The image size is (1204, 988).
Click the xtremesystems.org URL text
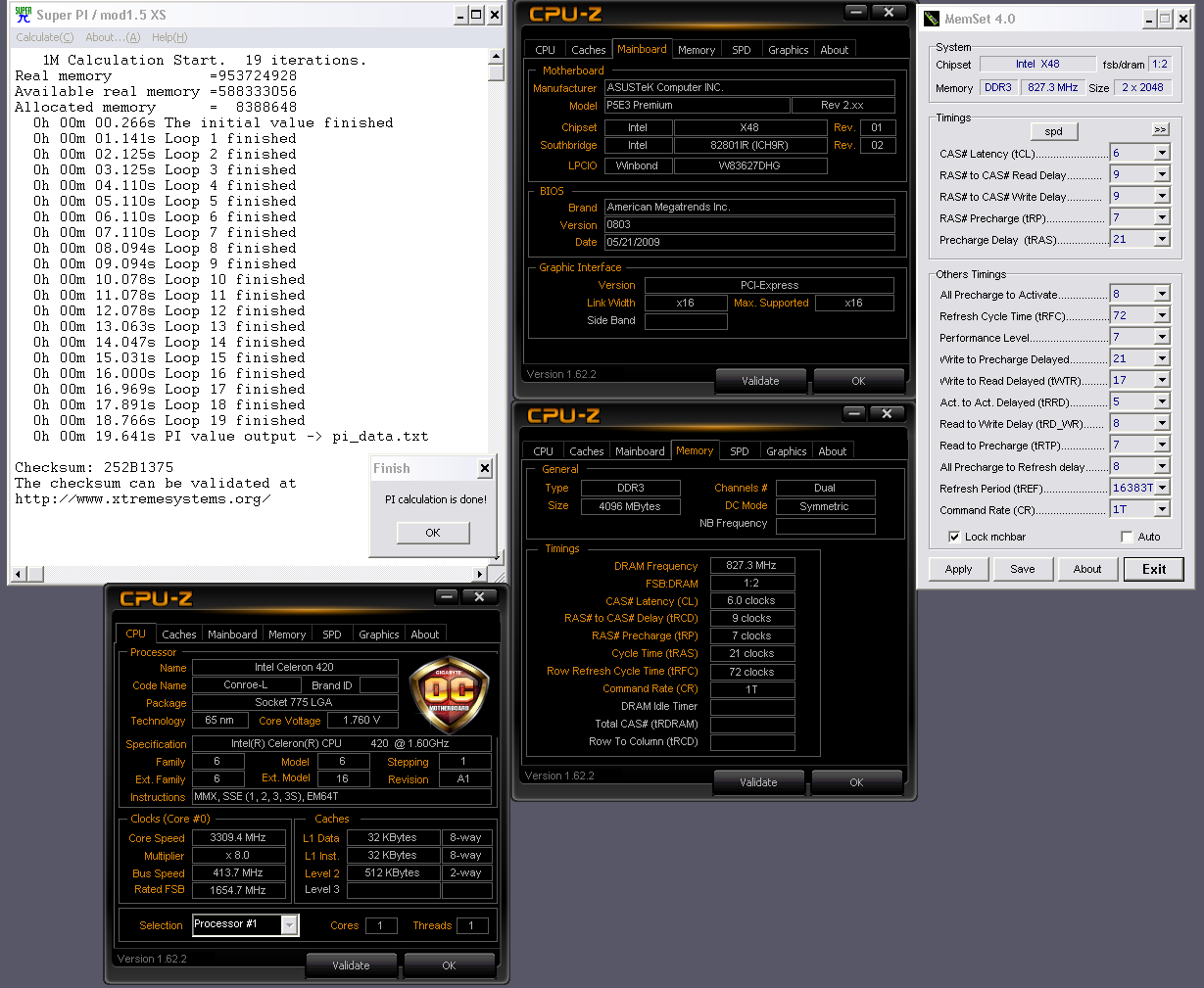[142, 498]
